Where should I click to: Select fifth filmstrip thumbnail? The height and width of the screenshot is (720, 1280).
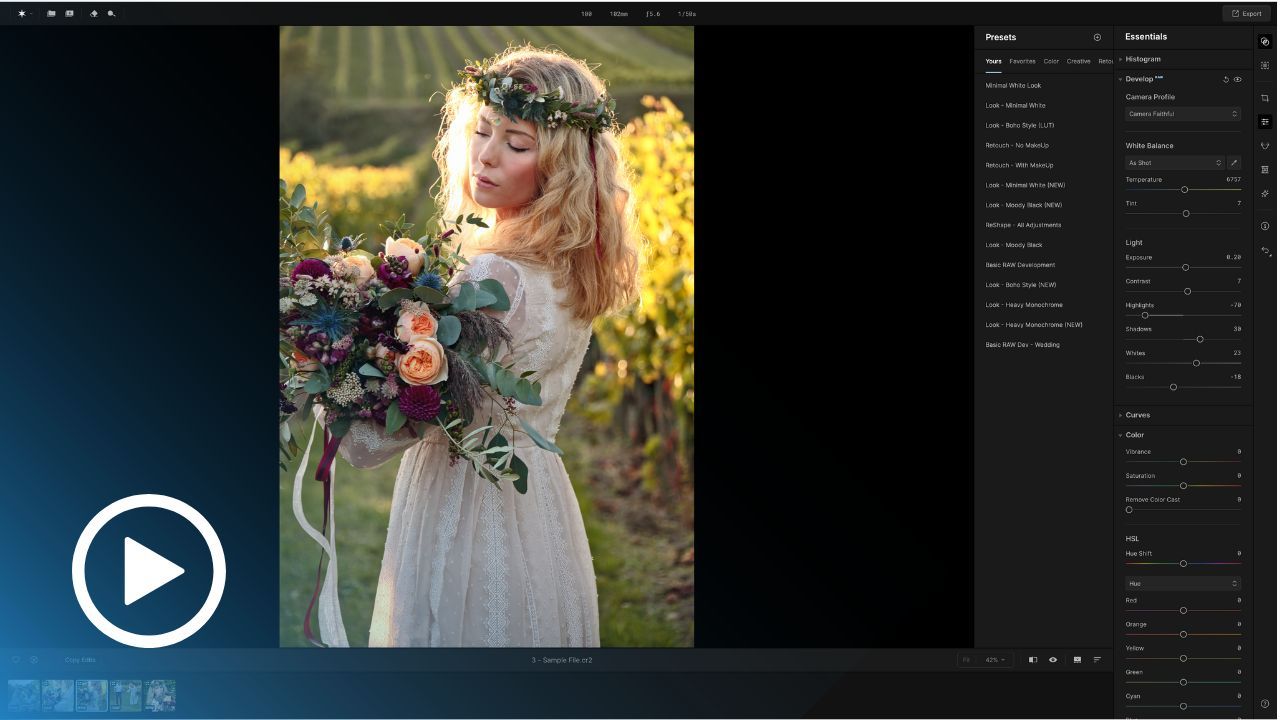[160, 696]
